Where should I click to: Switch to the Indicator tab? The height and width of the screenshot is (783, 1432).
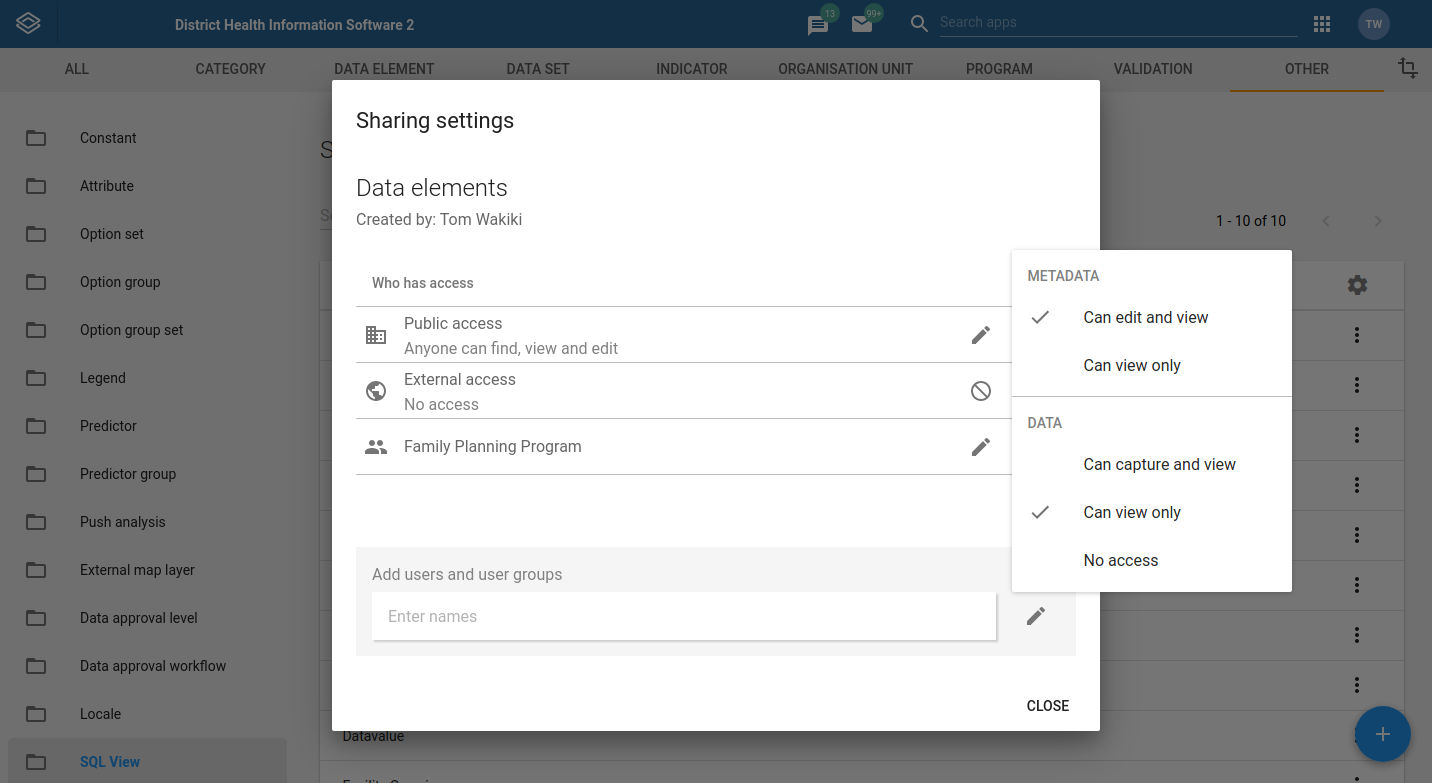coord(691,69)
